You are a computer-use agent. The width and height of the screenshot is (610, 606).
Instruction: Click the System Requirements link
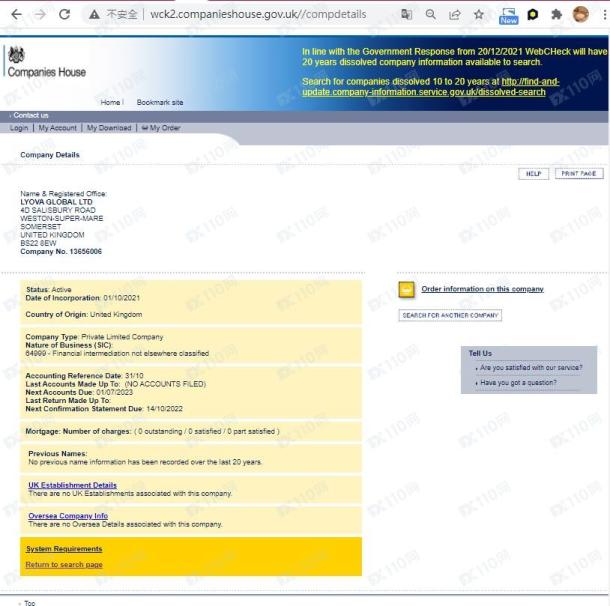coord(64,549)
